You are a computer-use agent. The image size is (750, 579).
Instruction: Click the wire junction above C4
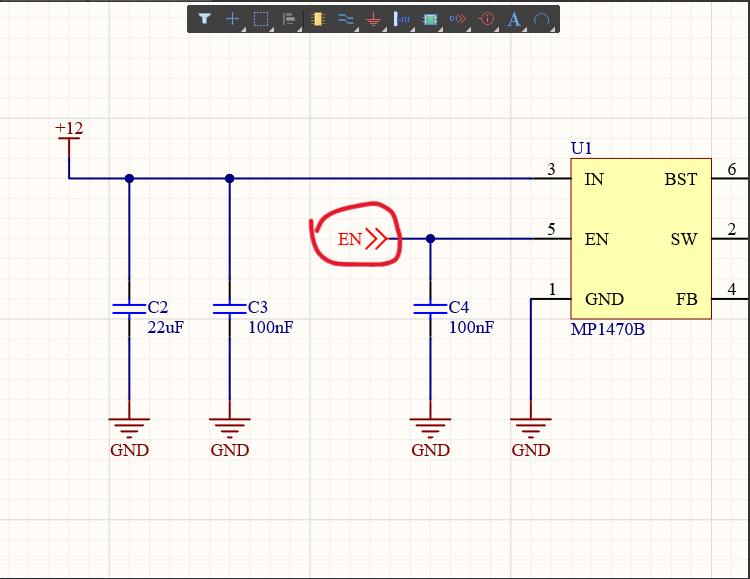click(430, 238)
